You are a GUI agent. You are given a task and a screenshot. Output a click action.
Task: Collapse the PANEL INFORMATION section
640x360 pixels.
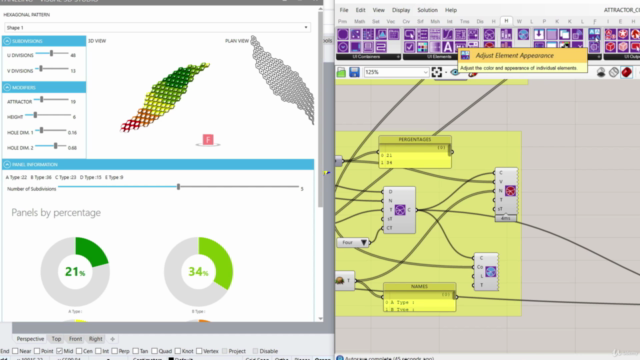point(7,164)
